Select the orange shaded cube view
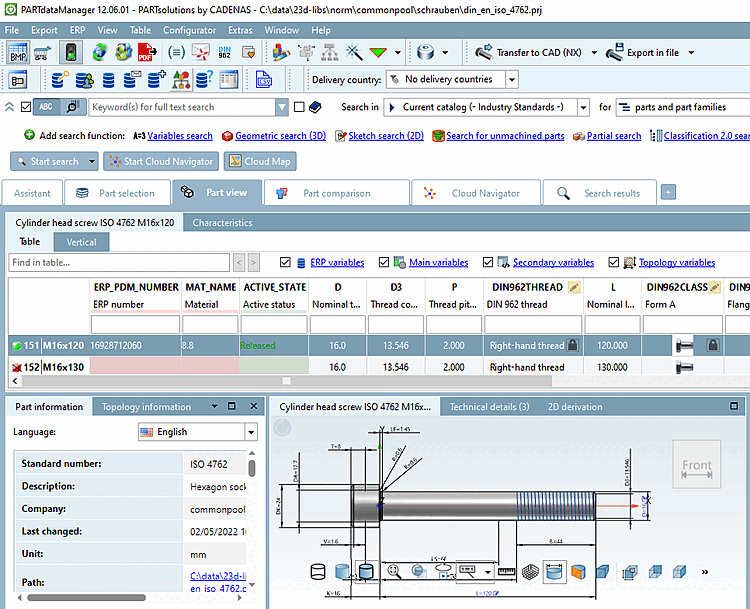 (577, 571)
